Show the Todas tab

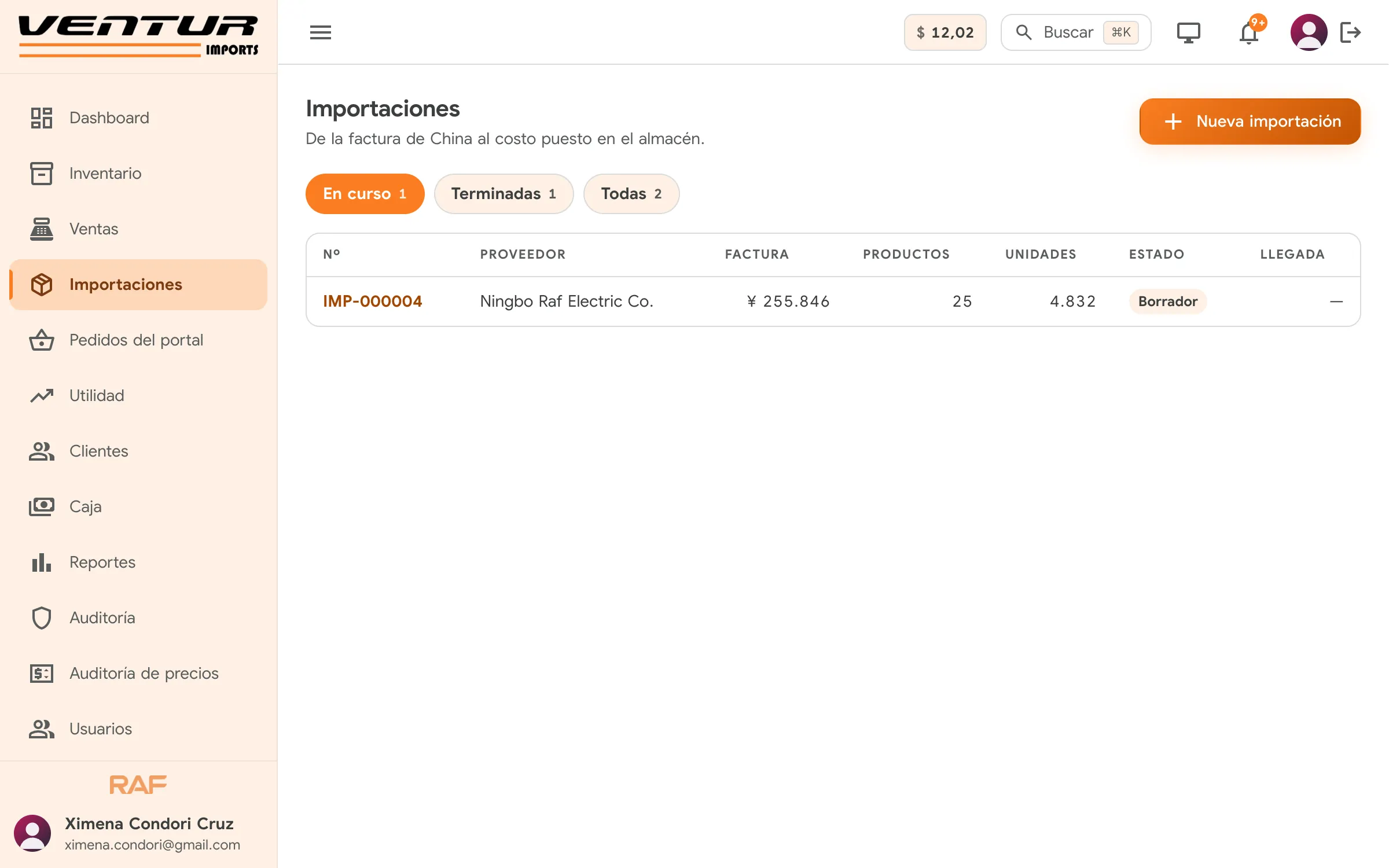coord(631,194)
